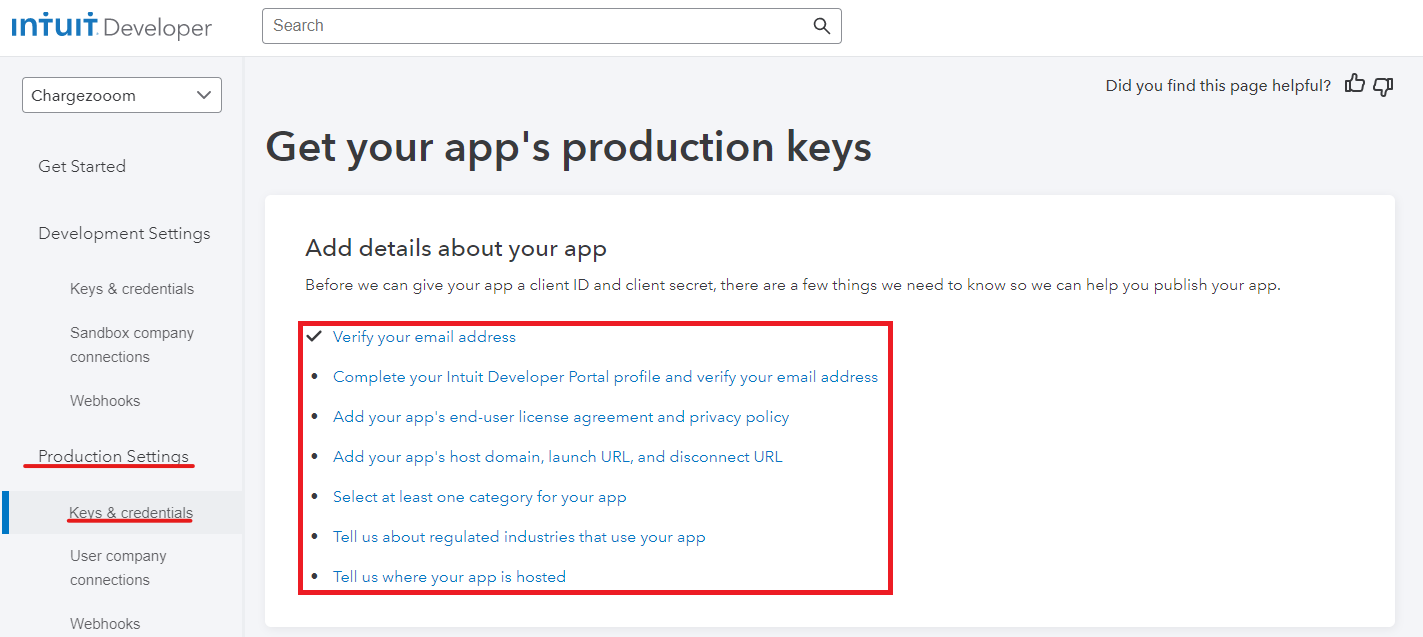Open end-user license agreement and privacy policy link
The width and height of the screenshot is (1423, 637).
561,417
